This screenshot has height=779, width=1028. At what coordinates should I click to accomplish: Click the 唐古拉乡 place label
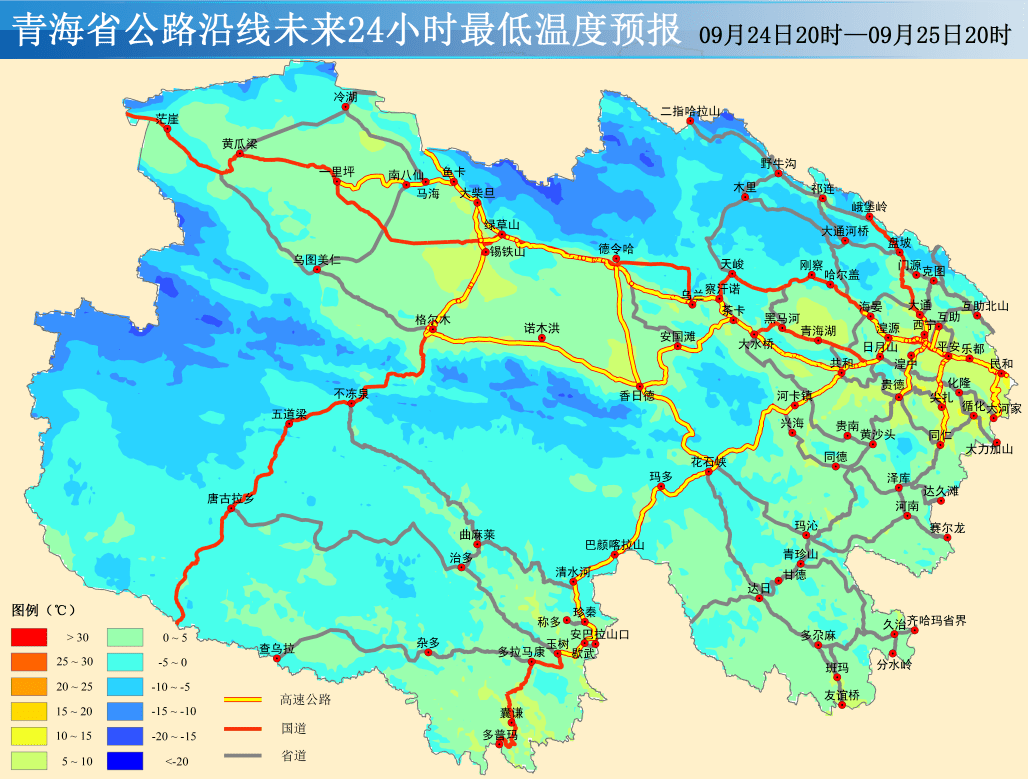[231, 498]
